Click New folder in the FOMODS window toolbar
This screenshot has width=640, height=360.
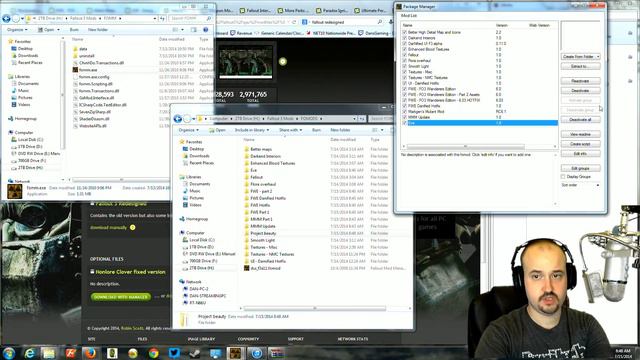click(x=340, y=130)
